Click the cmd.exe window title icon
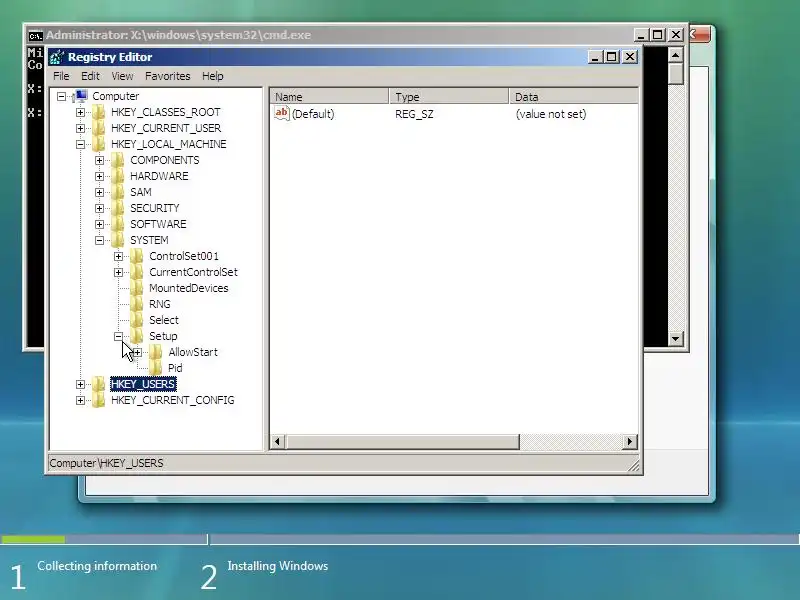Image resolution: width=800 pixels, height=600 pixels. (x=35, y=35)
